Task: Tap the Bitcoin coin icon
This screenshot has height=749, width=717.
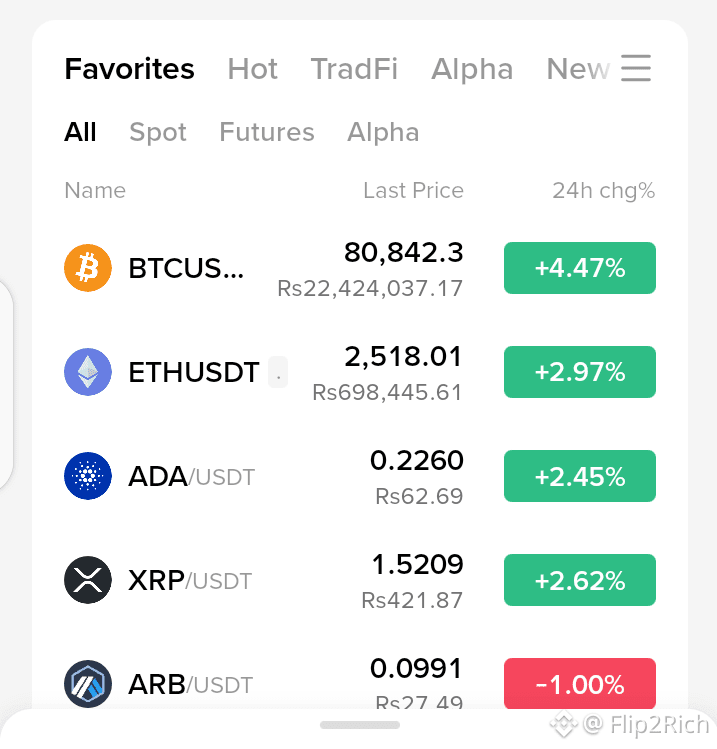Action: pyautogui.click(x=88, y=268)
